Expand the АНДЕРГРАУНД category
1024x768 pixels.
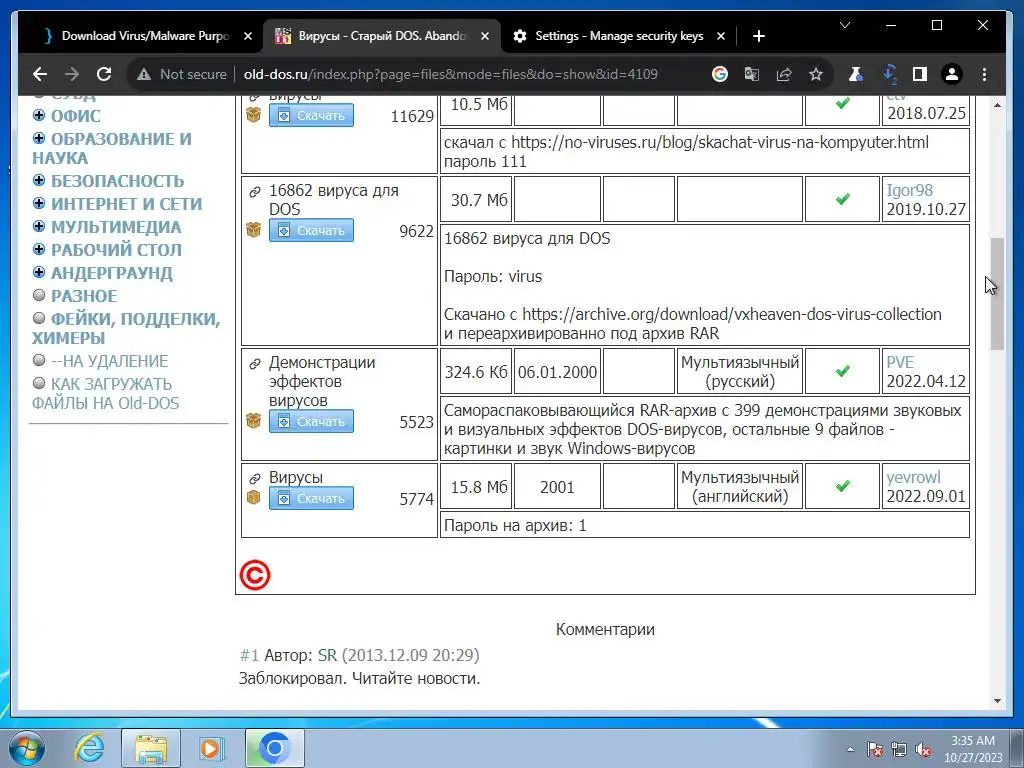click(x=39, y=272)
